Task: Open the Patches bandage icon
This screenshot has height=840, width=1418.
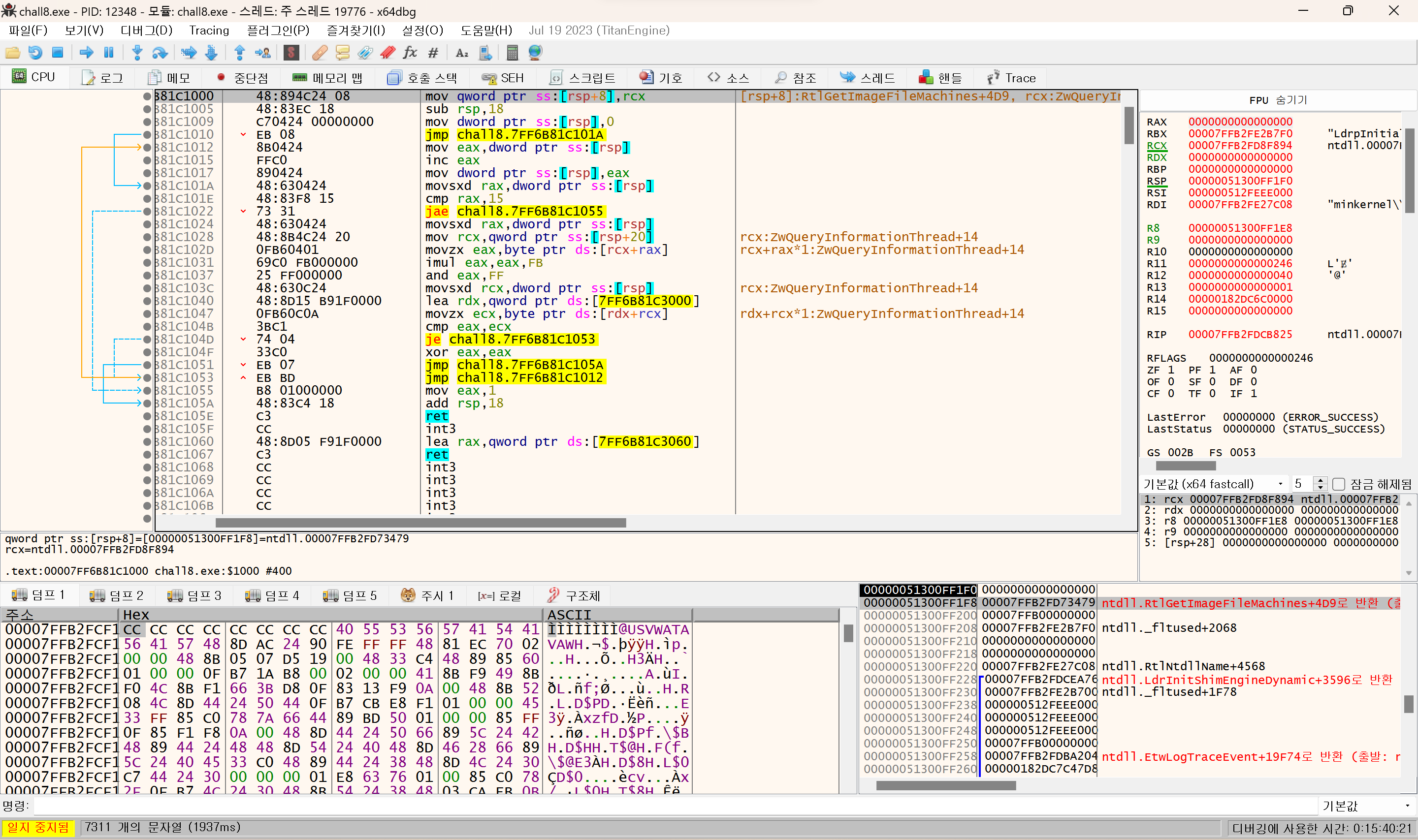Action: [x=320, y=53]
